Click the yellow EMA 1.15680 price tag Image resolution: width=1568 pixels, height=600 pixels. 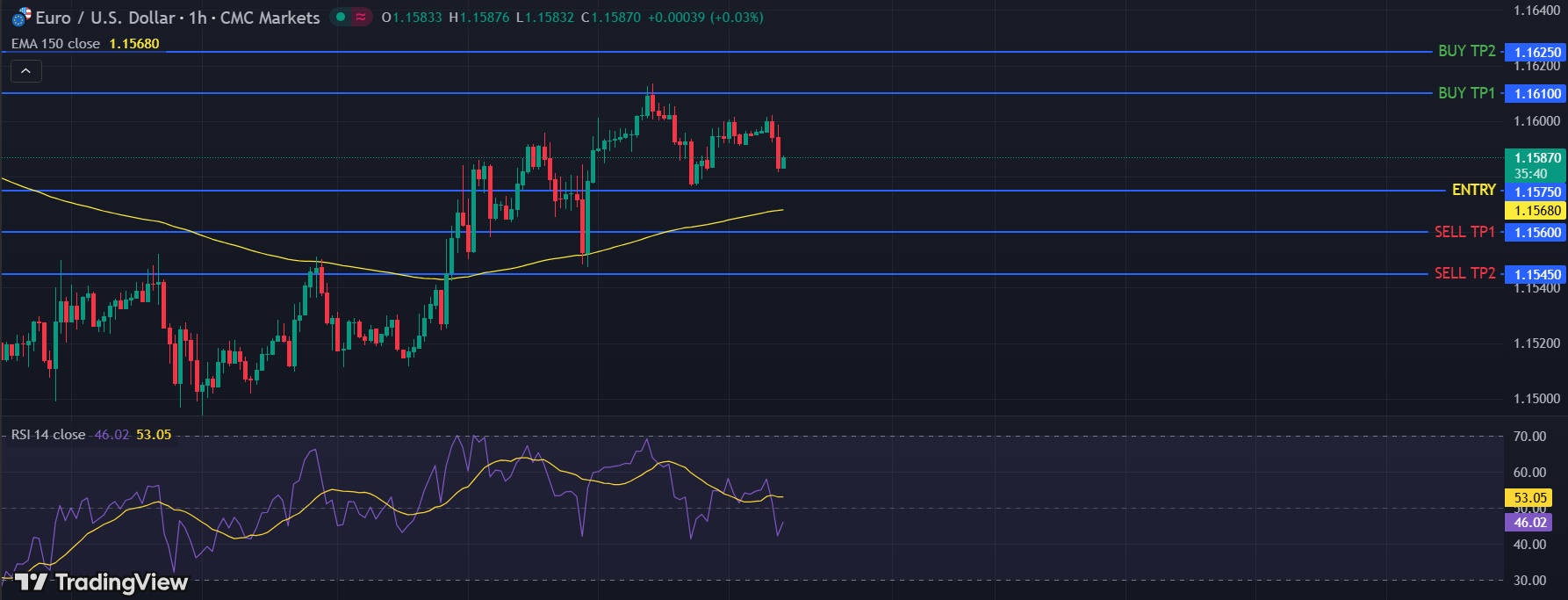coord(1537,211)
